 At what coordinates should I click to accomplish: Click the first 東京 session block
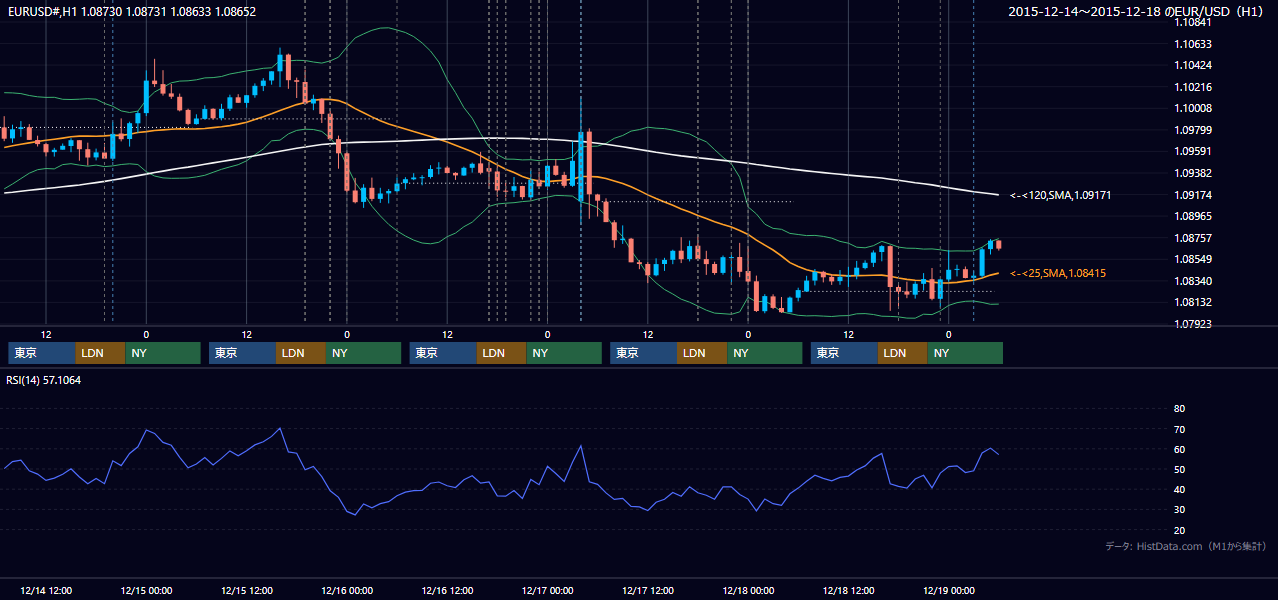[42, 353]
